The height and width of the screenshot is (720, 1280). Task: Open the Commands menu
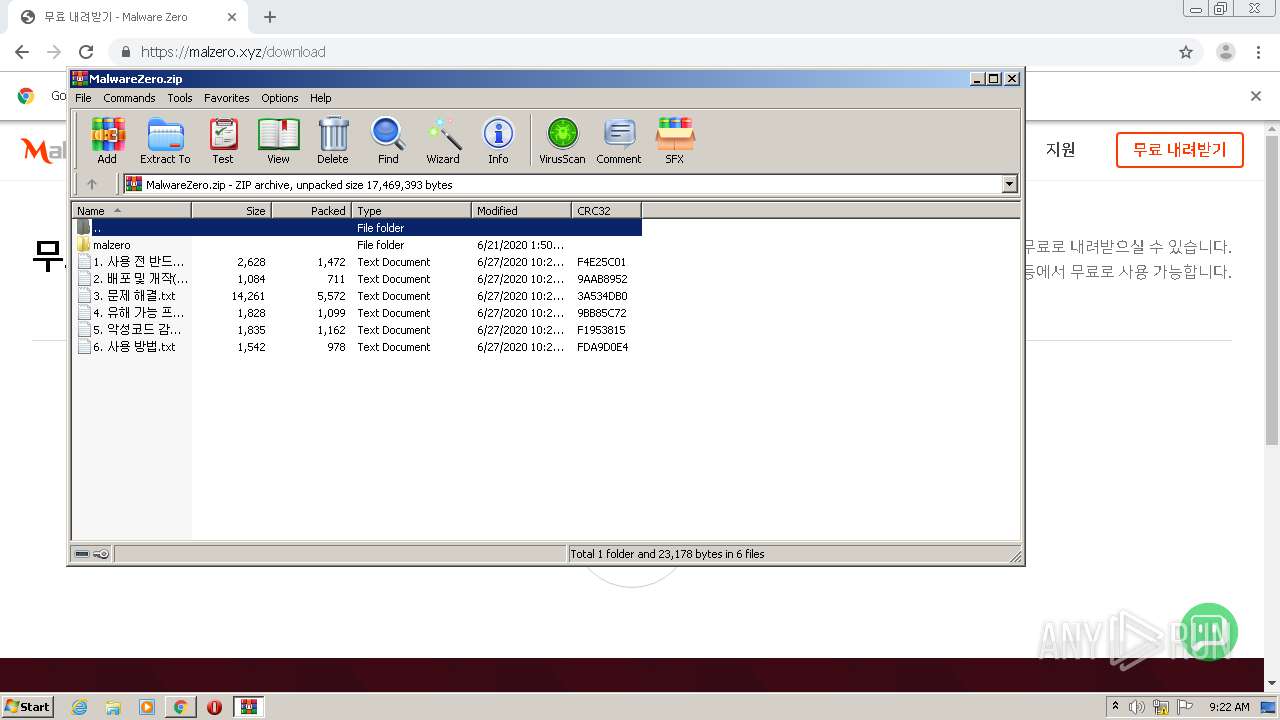point(129,98)
